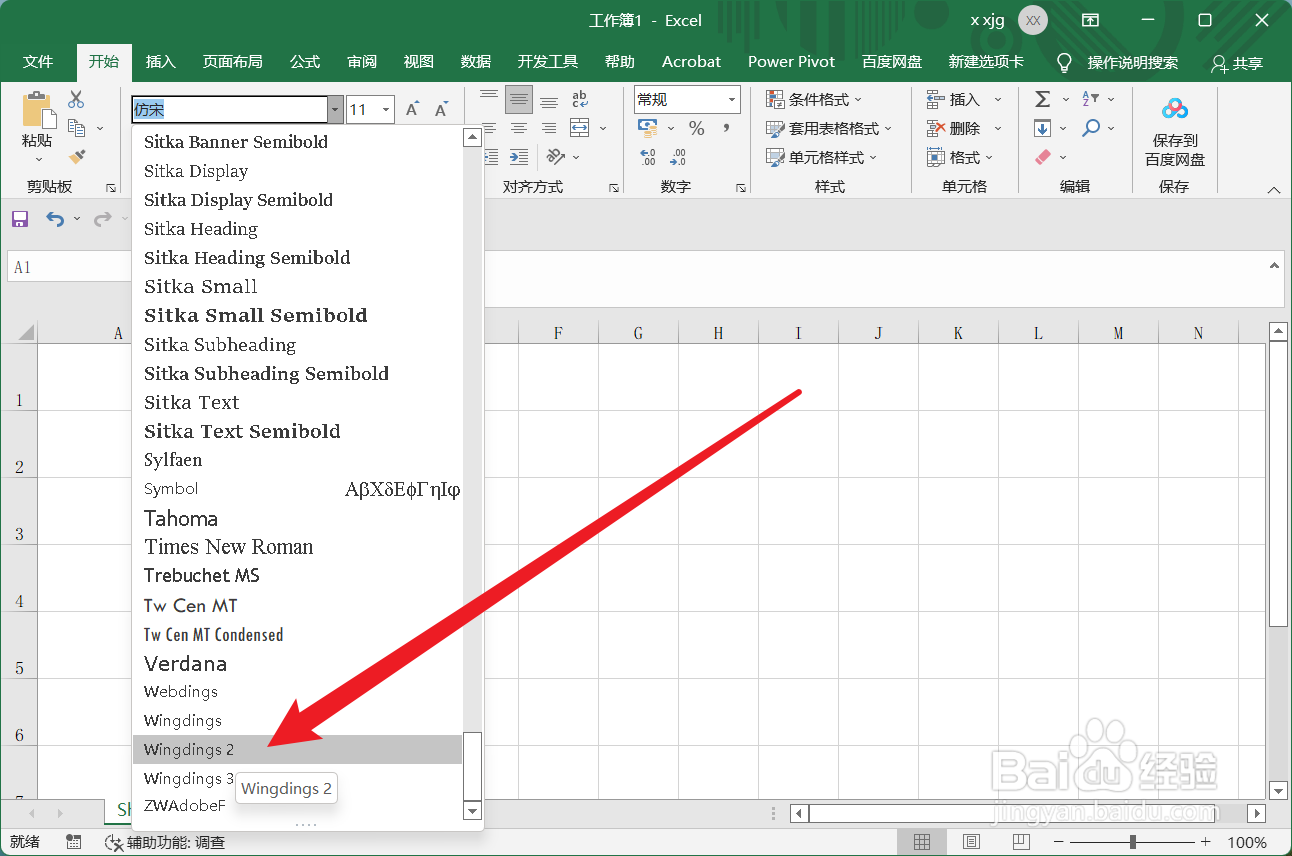Click the 共享 share button
This screenshot has height=856, width=1292.
point(1237,63)
